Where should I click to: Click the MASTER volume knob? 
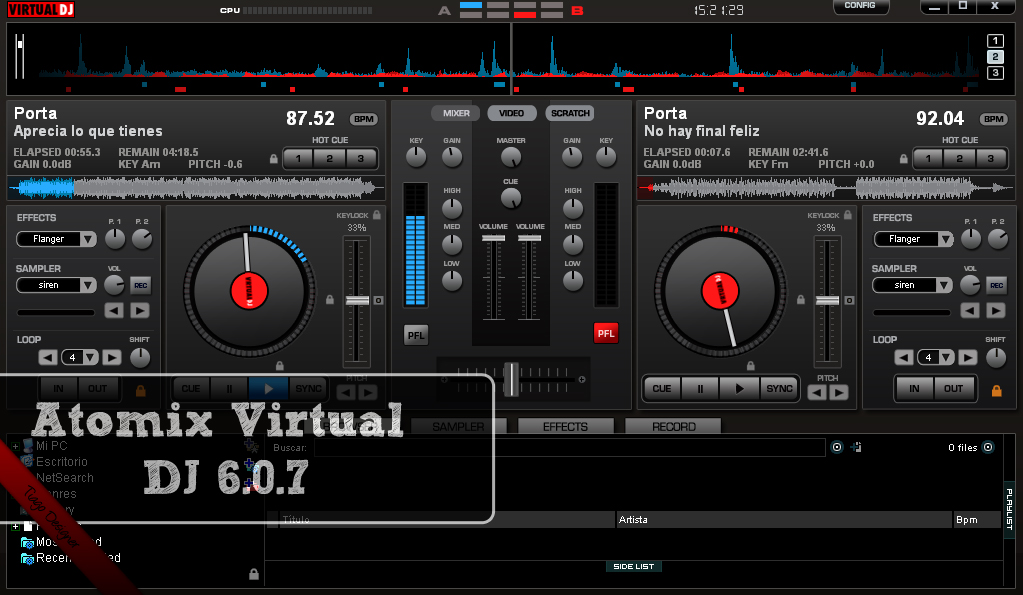511,157
